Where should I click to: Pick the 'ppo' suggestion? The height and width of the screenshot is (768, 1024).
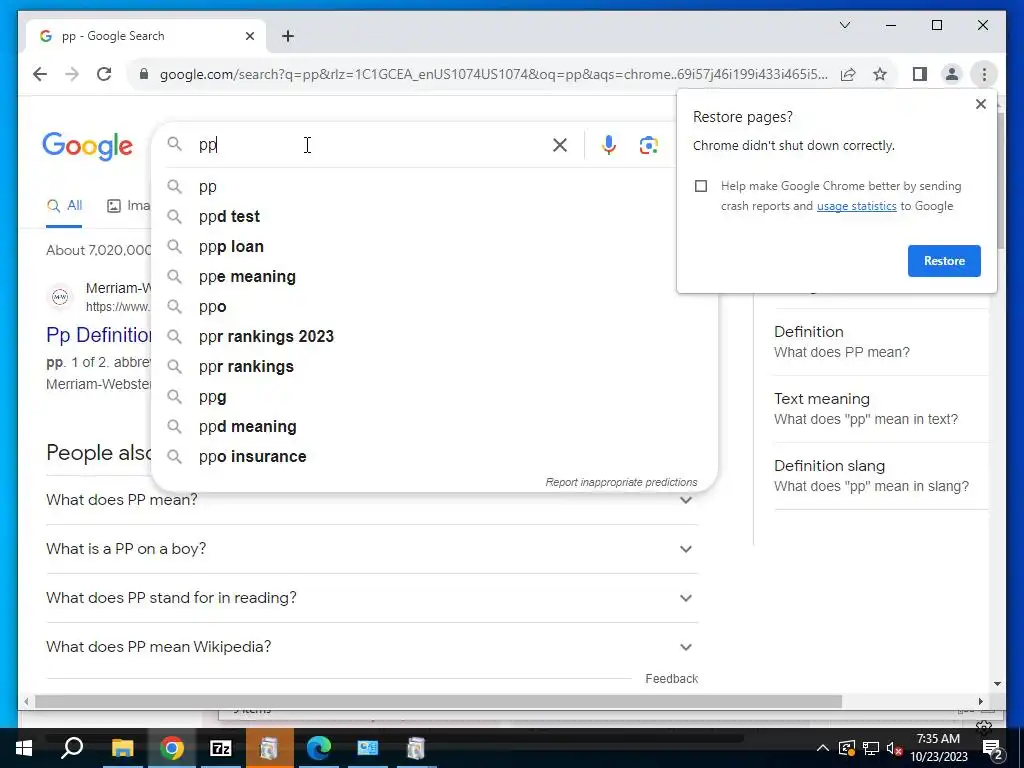pyautogui.click(x=434, y=306)
